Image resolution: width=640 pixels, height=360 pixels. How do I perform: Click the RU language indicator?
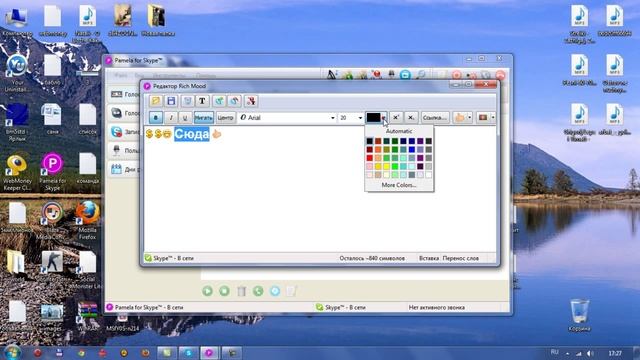(x=554, y=352)
